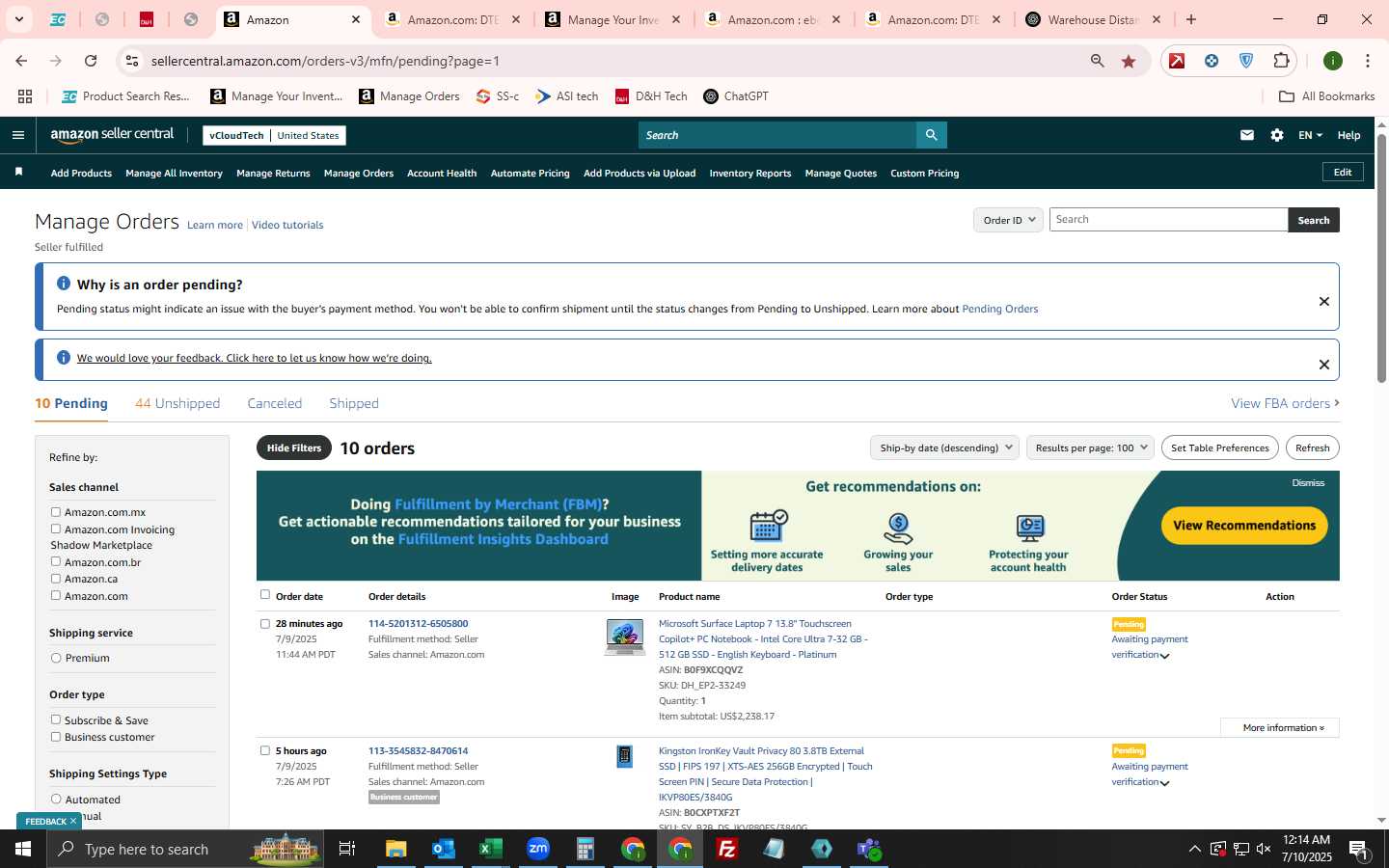Image resolution: width=1389 pixels, height=868 pixels.
Task: Go back with the browser back arrow
Action: [x=21, y=61]
